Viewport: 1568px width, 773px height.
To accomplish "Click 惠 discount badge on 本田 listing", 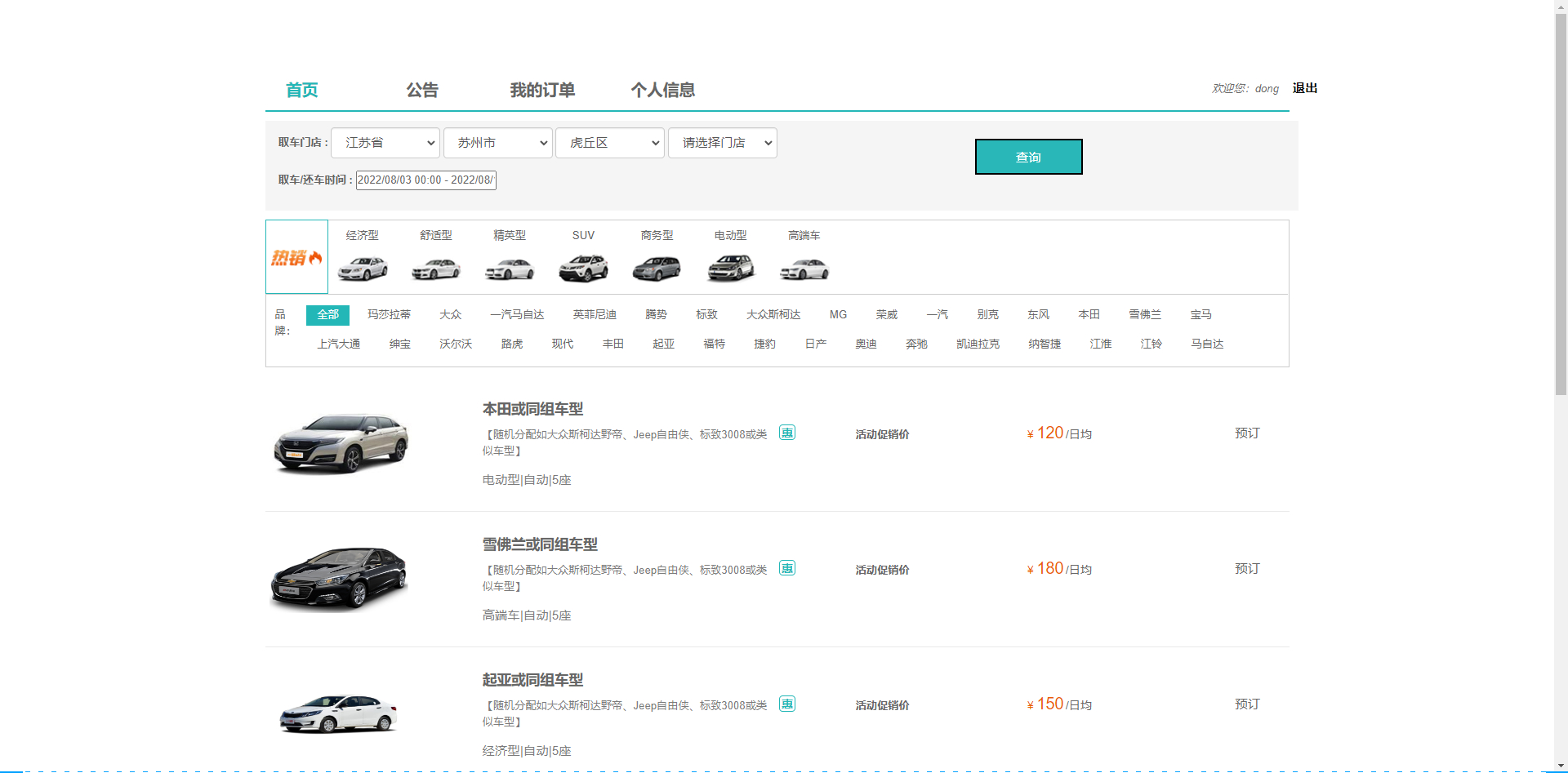I will coord(787,433).
